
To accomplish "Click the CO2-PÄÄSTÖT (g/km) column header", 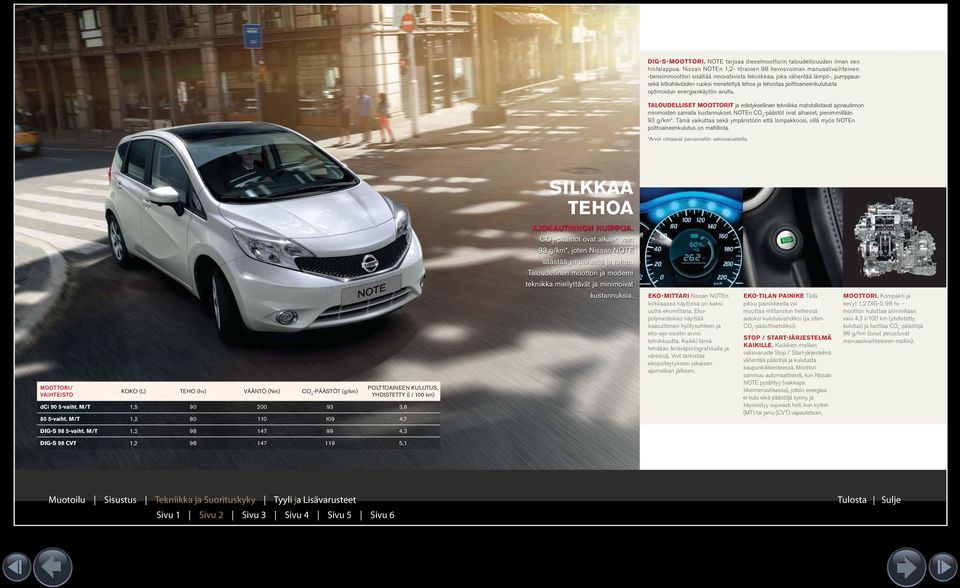I will click(329, 391).
